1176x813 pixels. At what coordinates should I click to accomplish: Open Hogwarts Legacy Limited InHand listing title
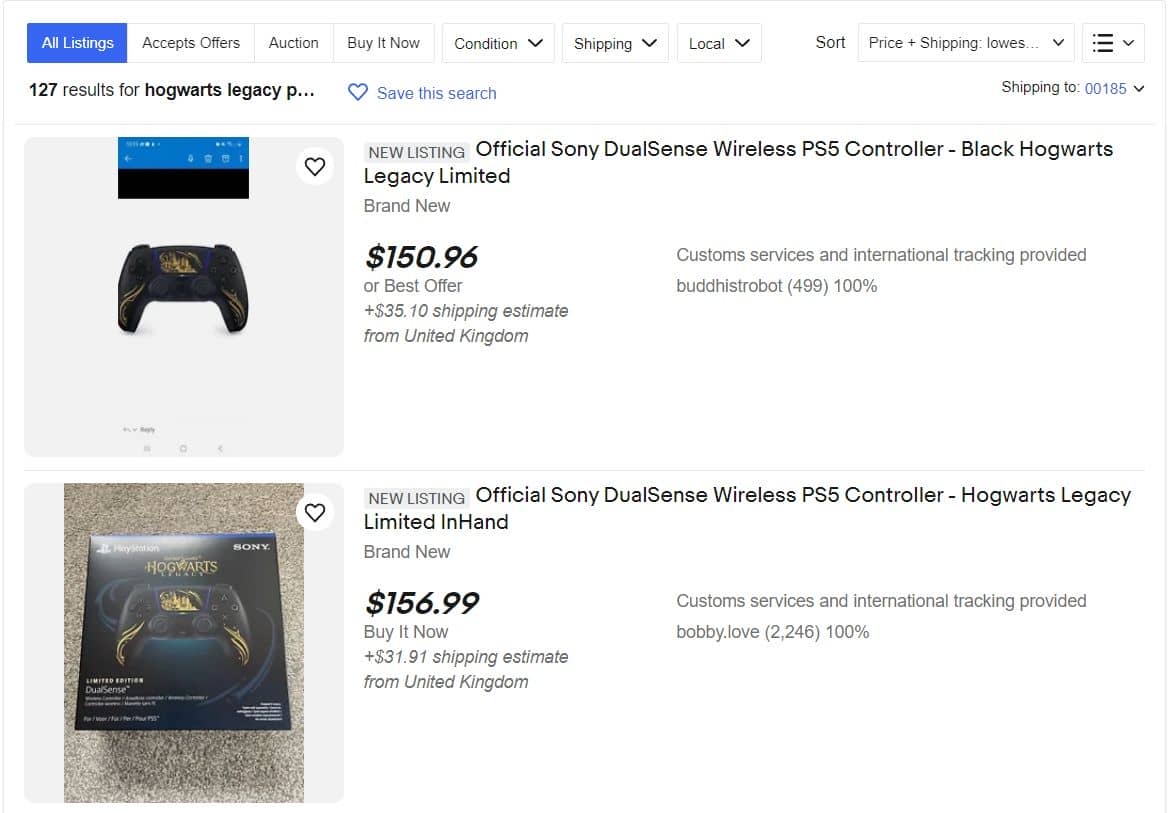tap(747, 508)
